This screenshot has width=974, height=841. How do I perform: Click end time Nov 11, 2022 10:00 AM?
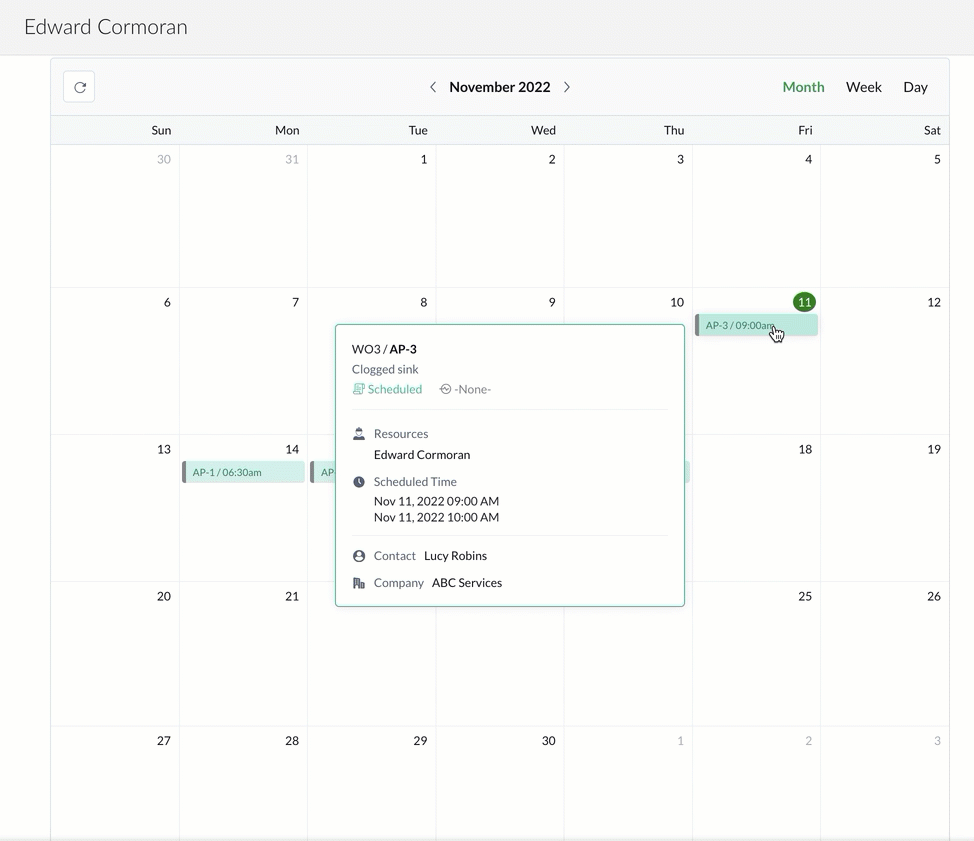coord(436,517)
